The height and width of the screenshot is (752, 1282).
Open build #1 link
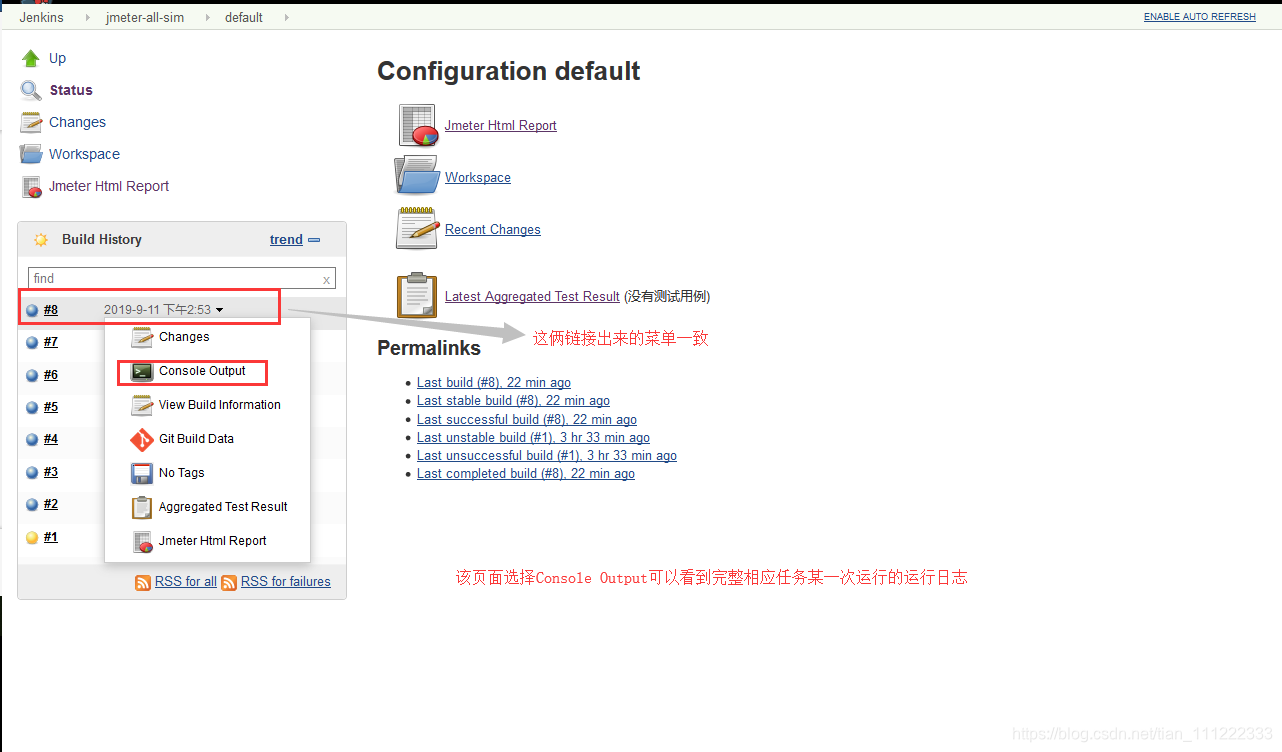51,537
